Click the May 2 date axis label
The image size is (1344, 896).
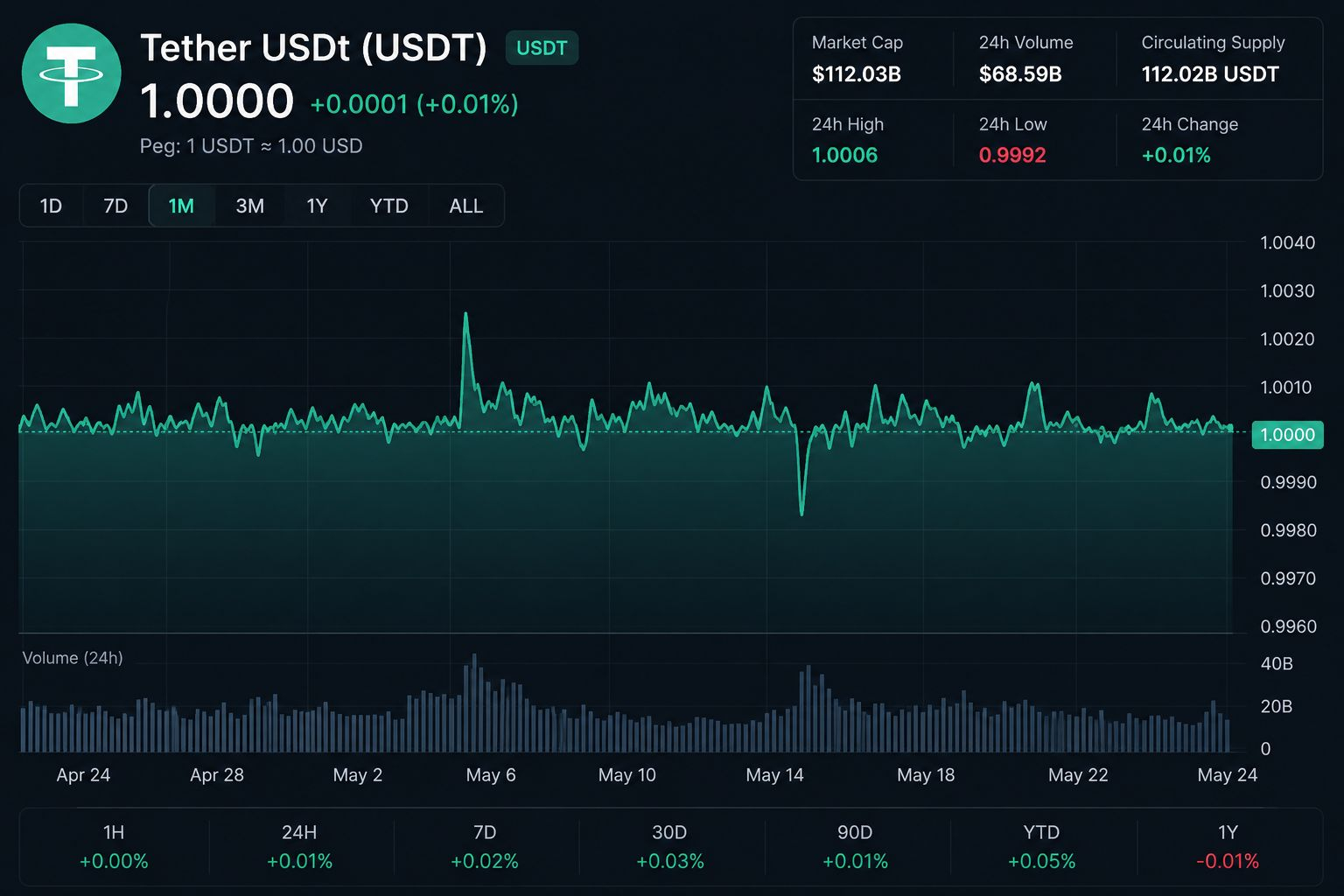[x=358, y=775]
